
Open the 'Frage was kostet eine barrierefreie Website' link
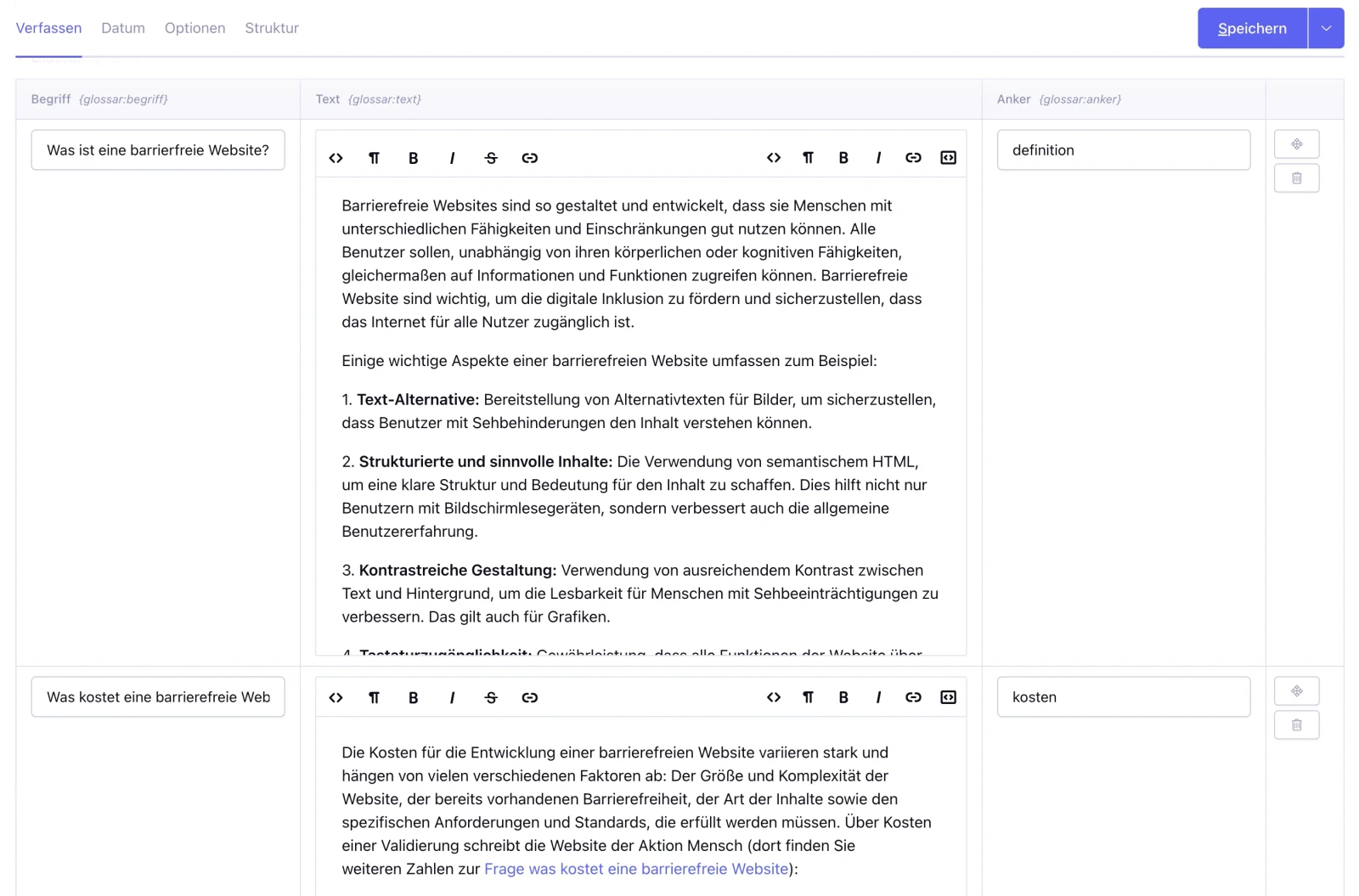coord(636,869)
